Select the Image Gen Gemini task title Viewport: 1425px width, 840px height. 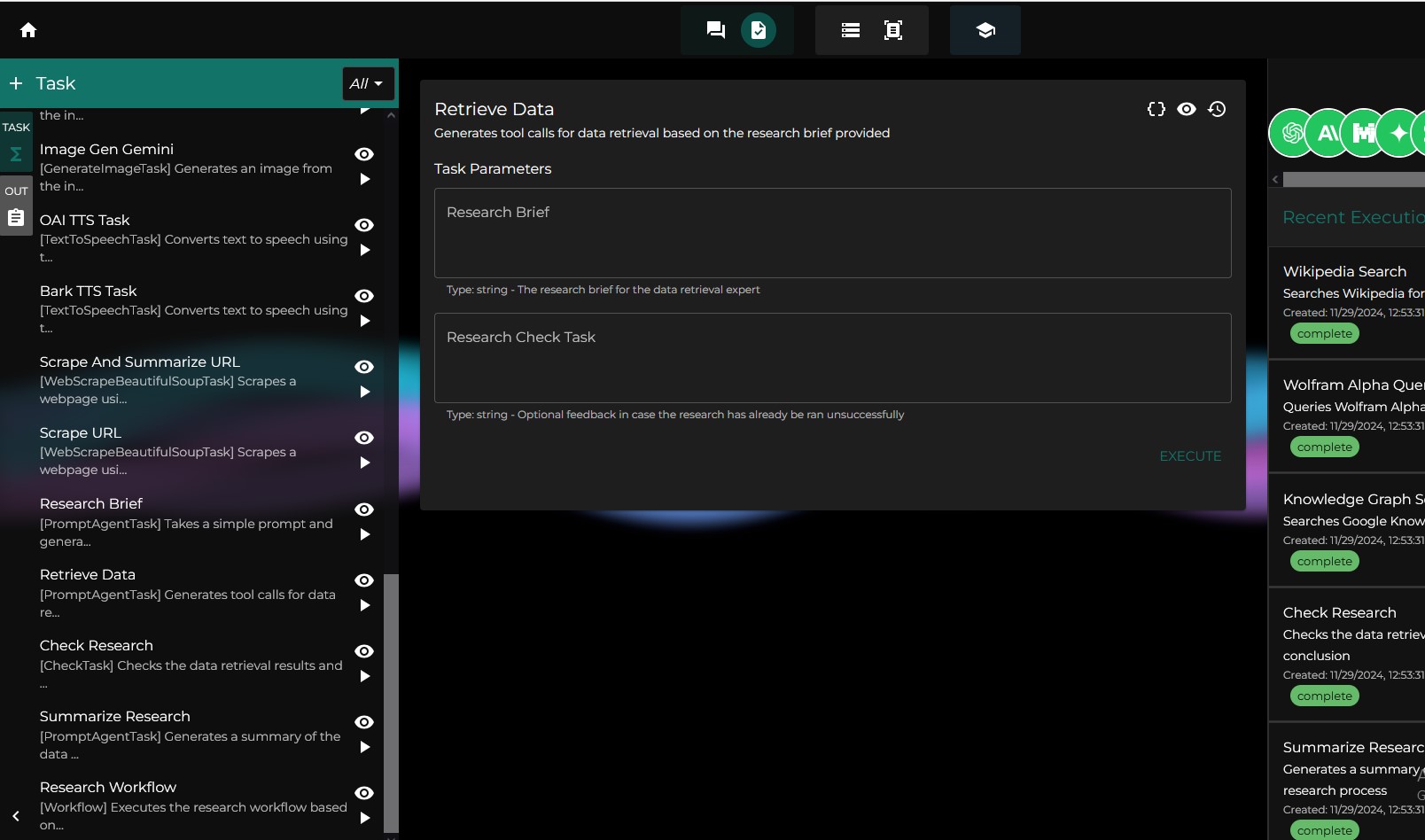pyautogui.click(x=106, y=149)
